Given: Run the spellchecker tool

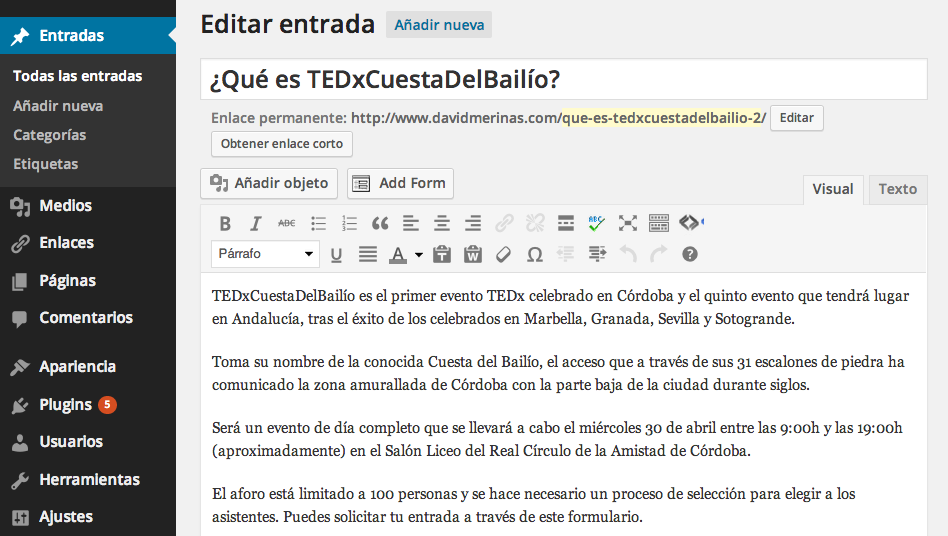Looking at the screenshot, I should pyautogui.click(x=597, y=224).
